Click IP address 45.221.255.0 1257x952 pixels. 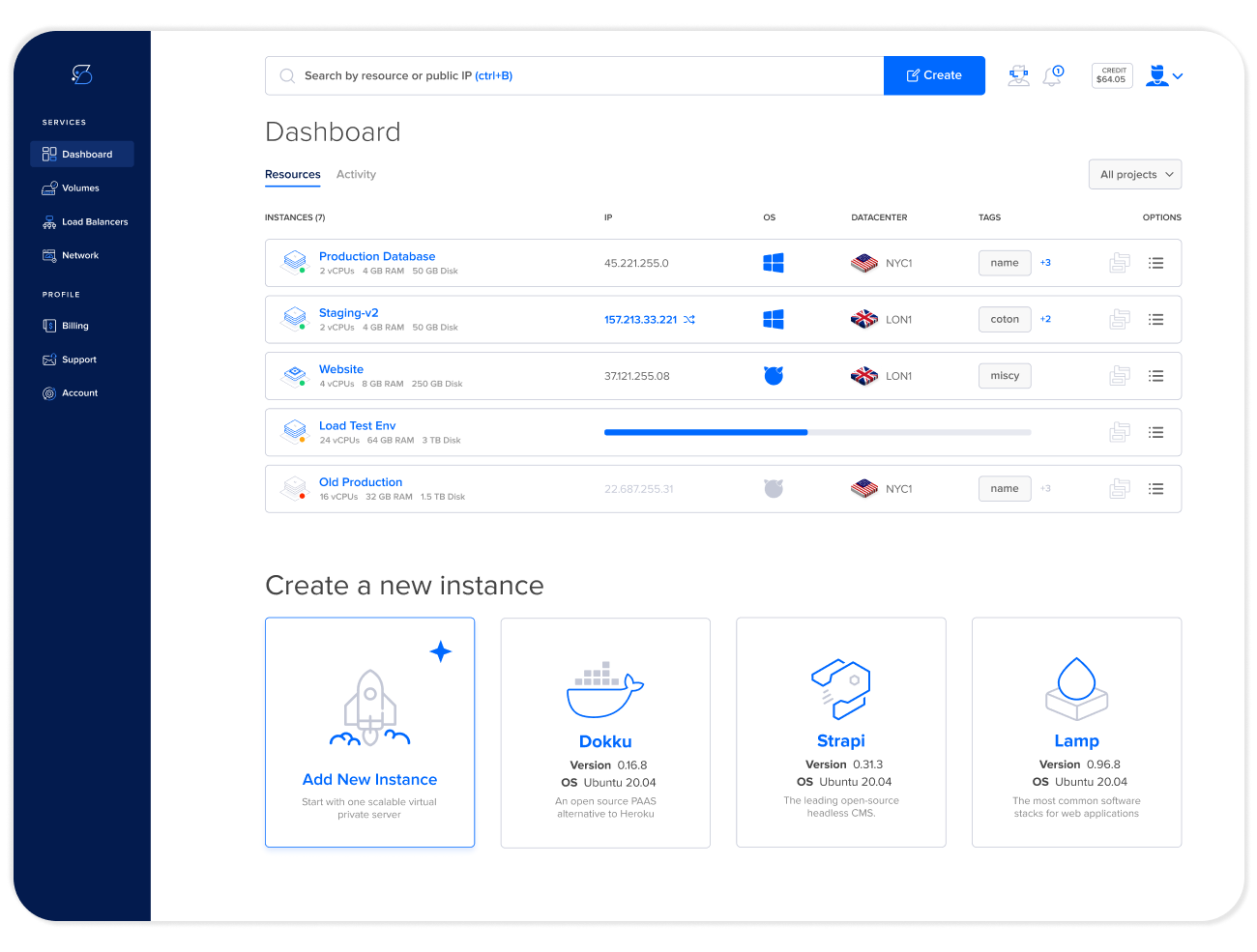(x=636, y=263)
